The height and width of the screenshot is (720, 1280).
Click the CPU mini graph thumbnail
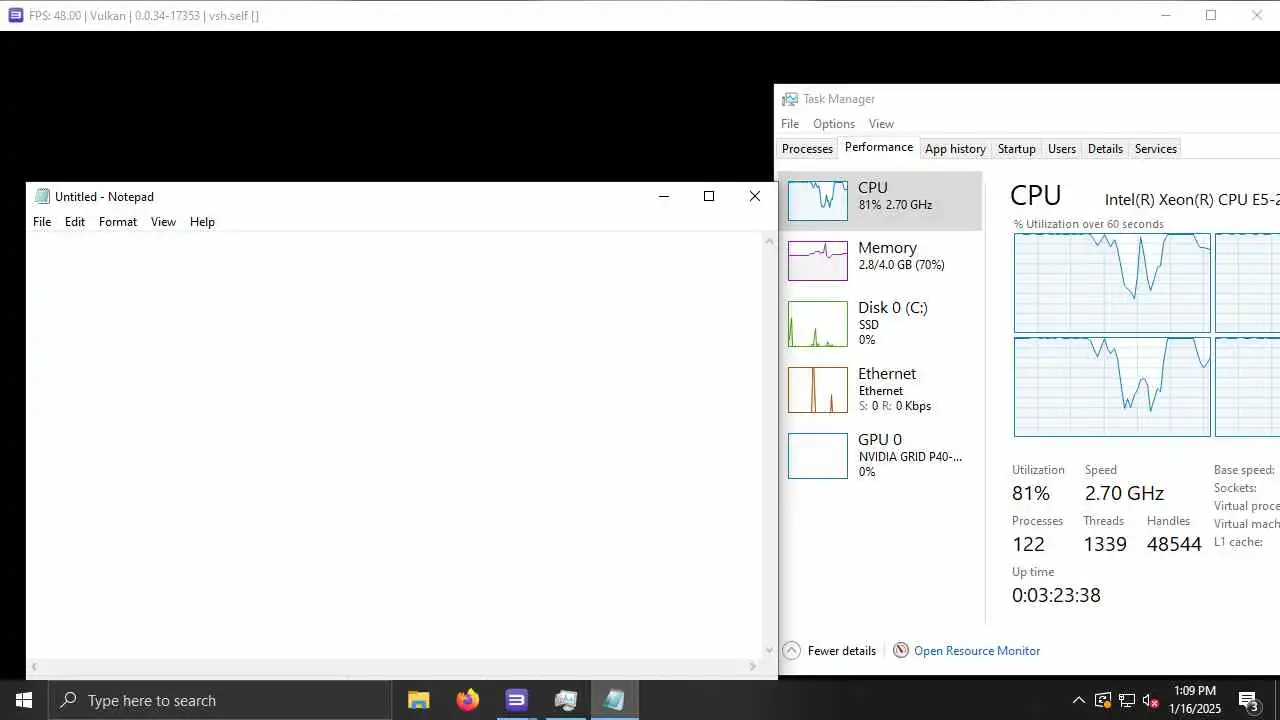coord(818,200)
